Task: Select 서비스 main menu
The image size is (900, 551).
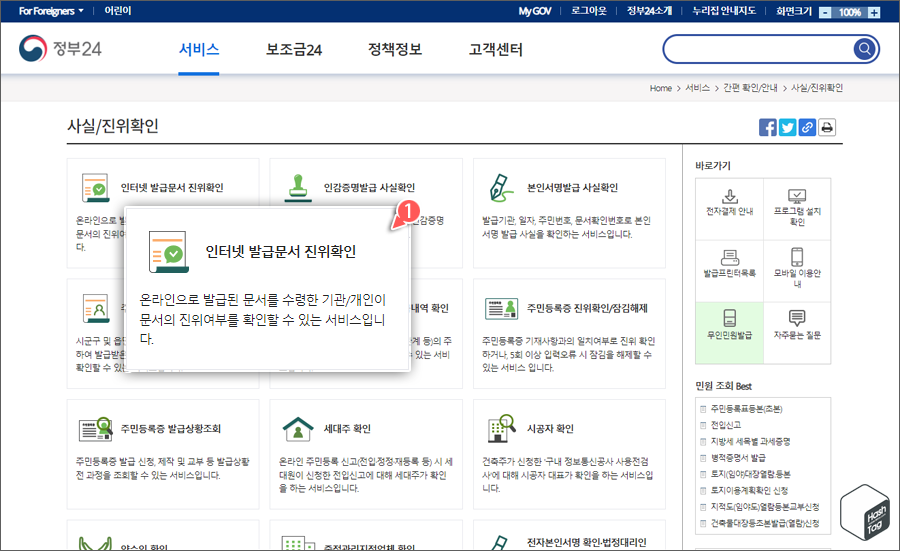Action: point(199,49)
